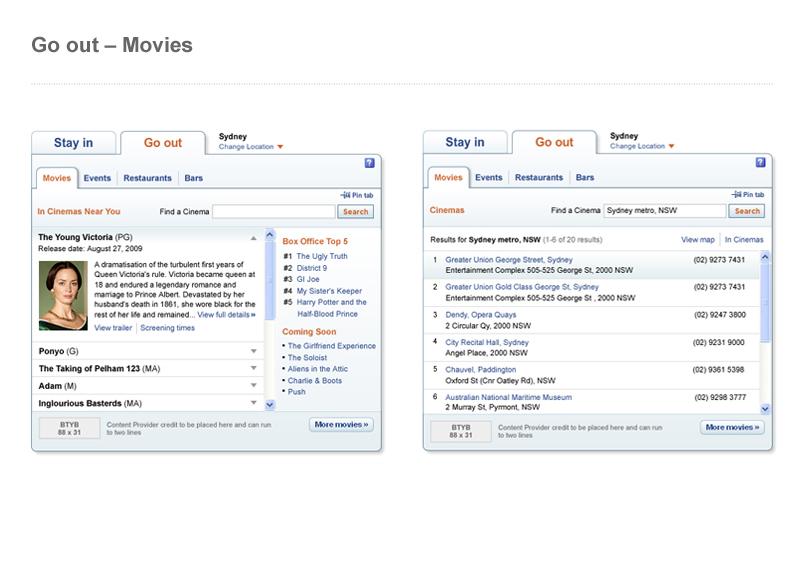The image size is (800, 580).
Task: Select the Events tab
Action: point(97,177)
